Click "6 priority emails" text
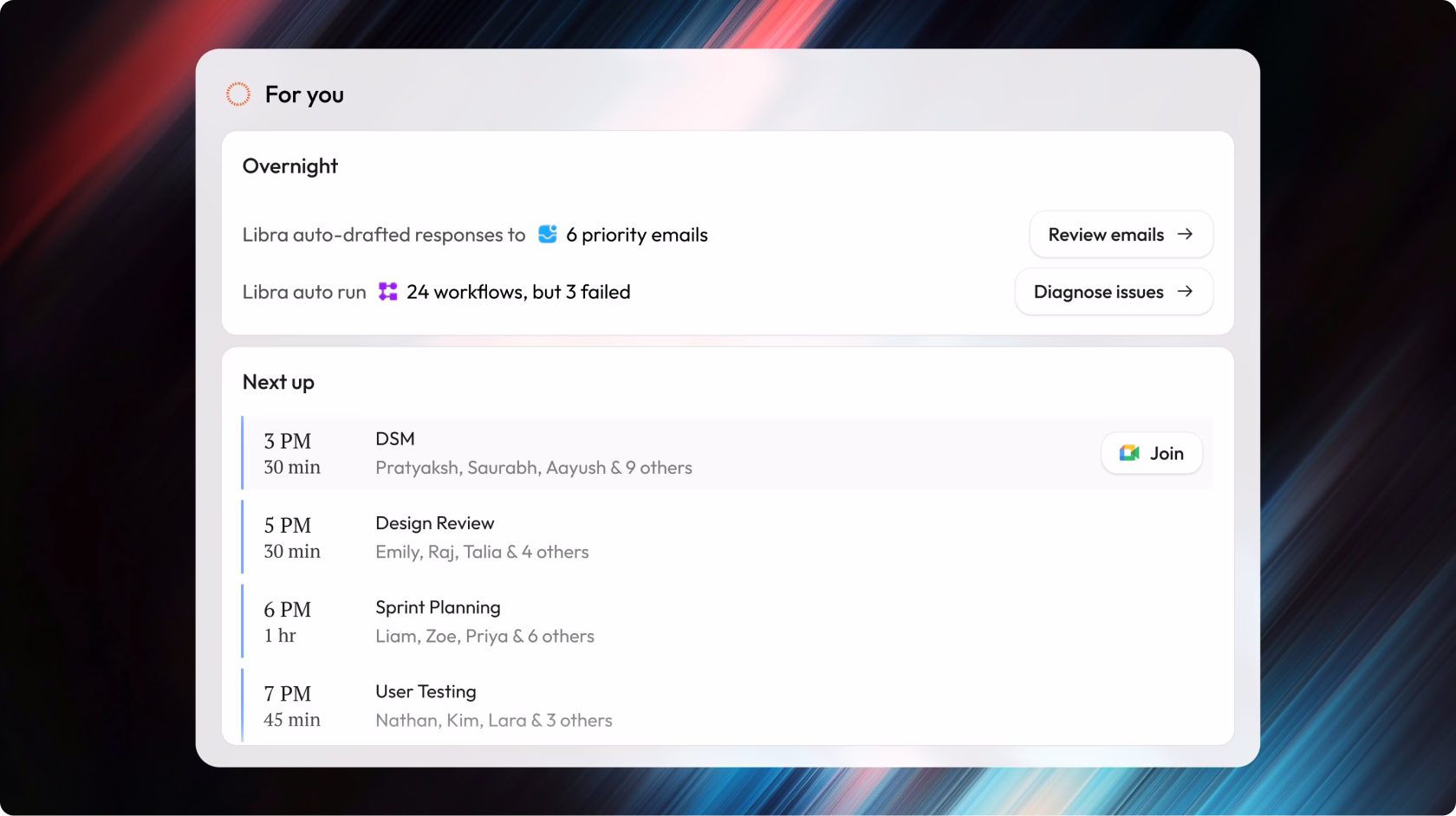The height and width of the screenshot is (816, 1456). [637, 235]
